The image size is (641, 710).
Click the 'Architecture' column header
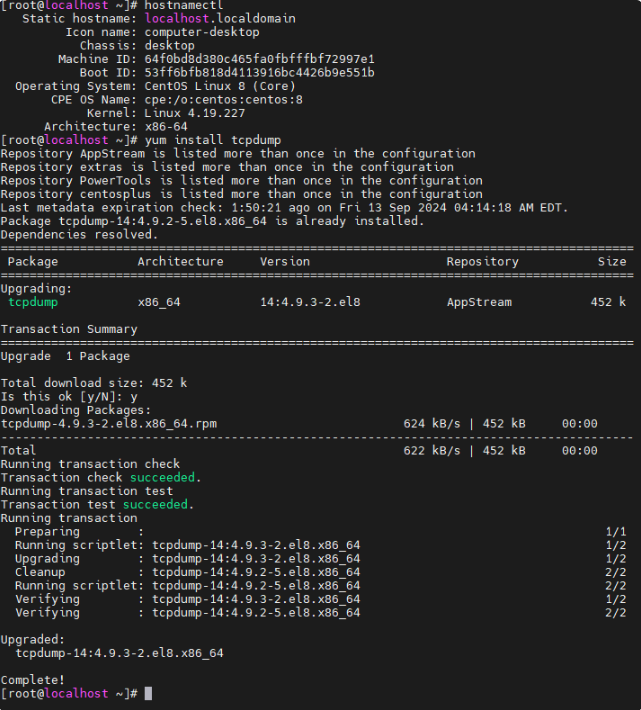[181, 261]
